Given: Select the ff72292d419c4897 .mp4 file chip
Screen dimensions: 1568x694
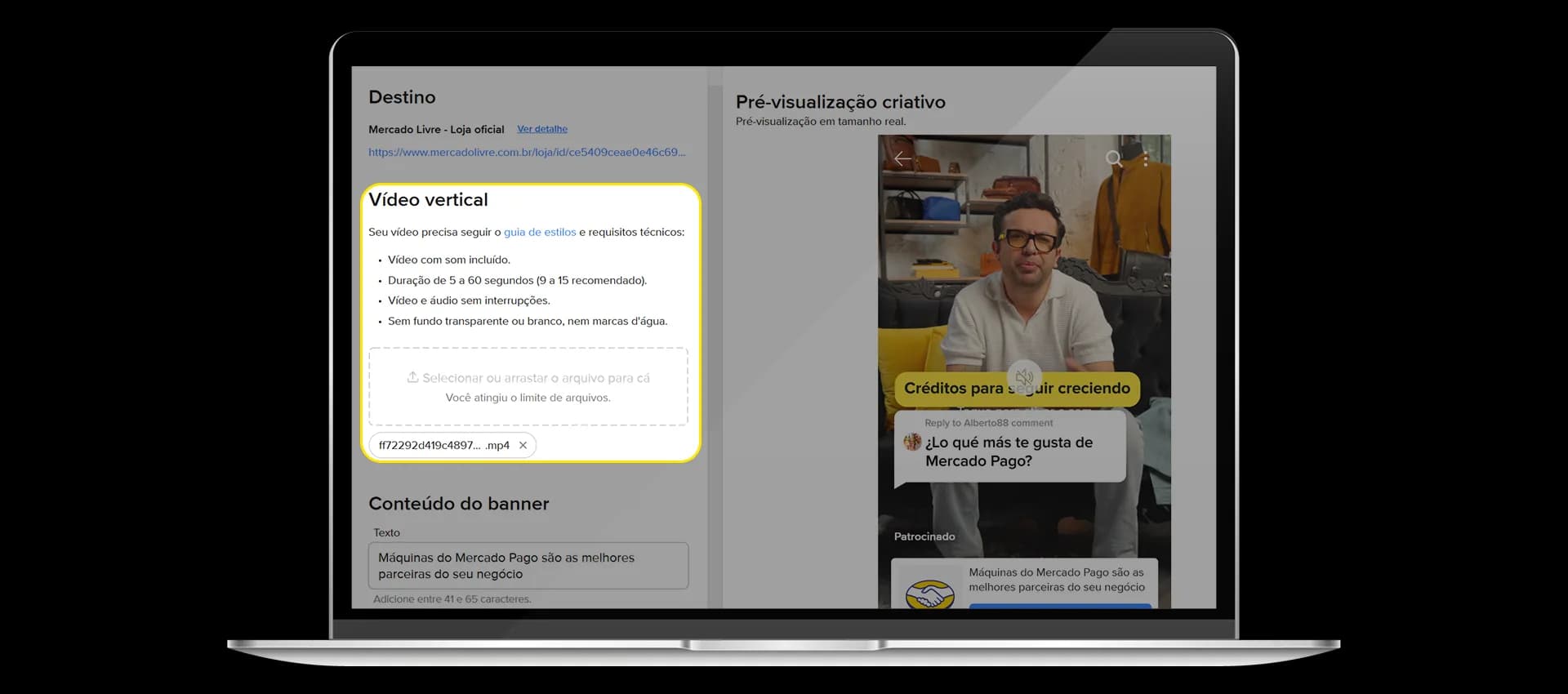Looking at the screenshot, I should (x=452, y=445).
